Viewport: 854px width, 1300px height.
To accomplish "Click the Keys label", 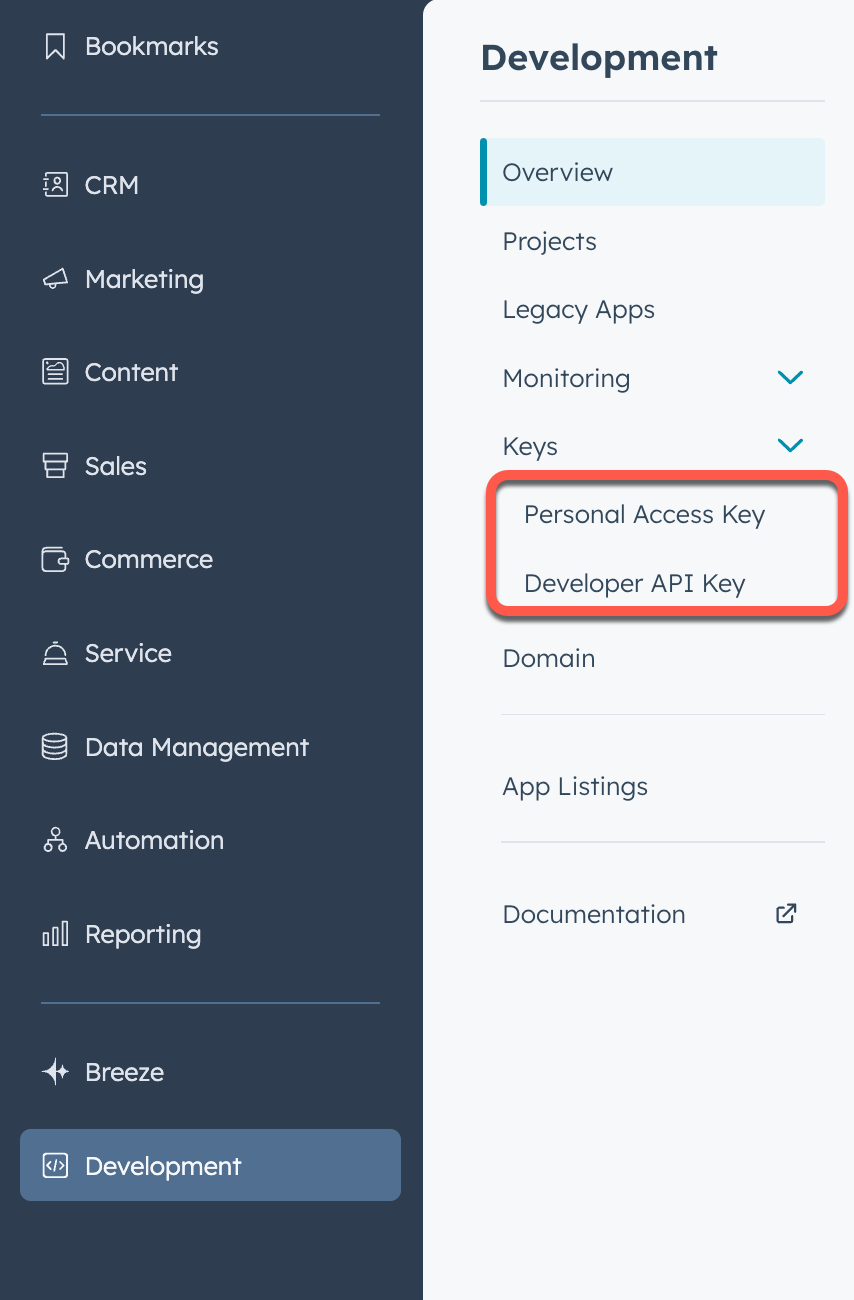I will 530,447.
